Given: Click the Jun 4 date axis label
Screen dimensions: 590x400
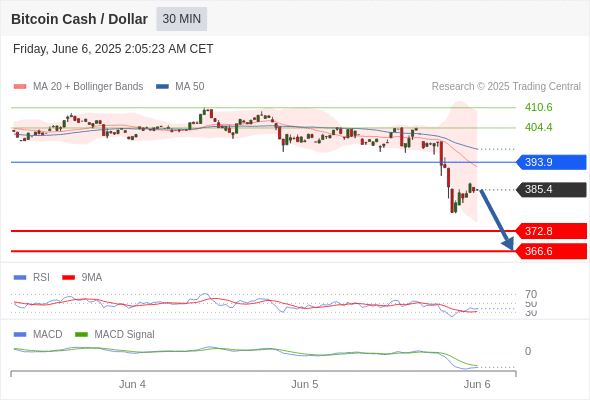Looking at the screenshot, I should pyautogui.click(x=132, y=384).
